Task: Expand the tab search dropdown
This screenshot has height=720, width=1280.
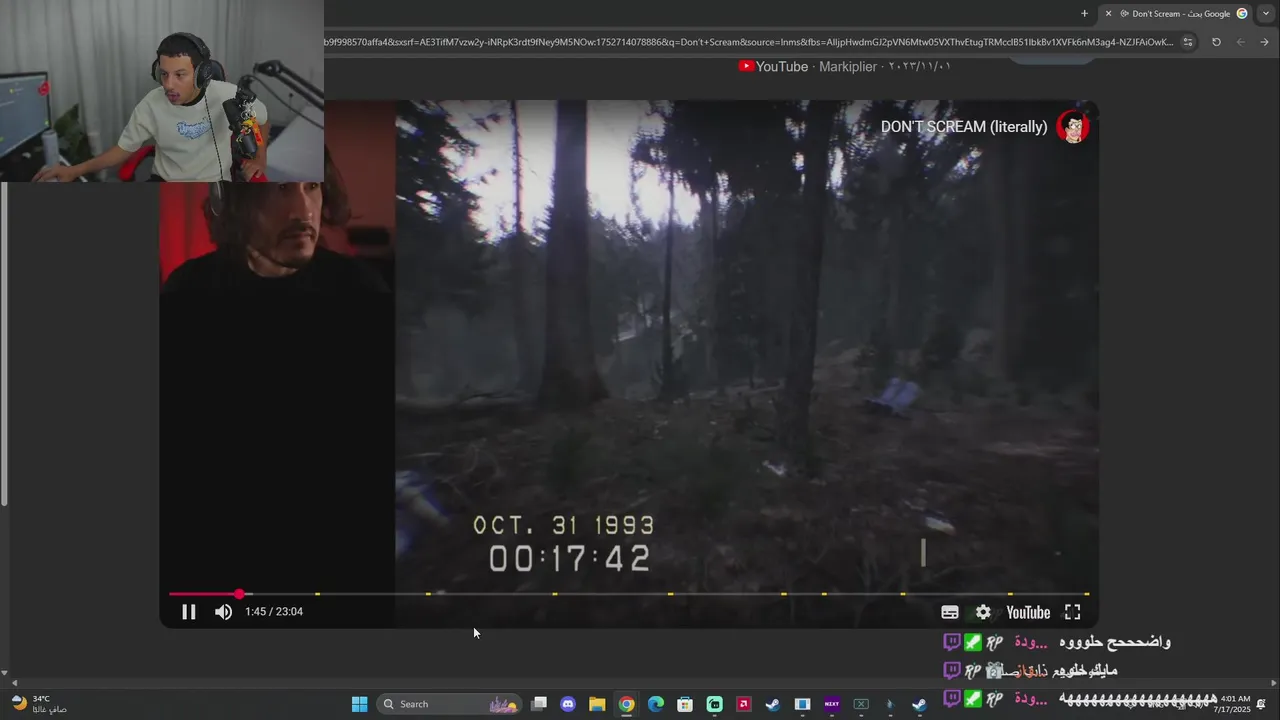Action: click(1265, 13)
